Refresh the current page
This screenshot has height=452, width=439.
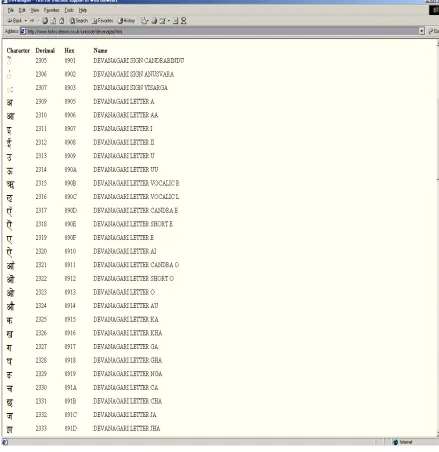point(53,21)
